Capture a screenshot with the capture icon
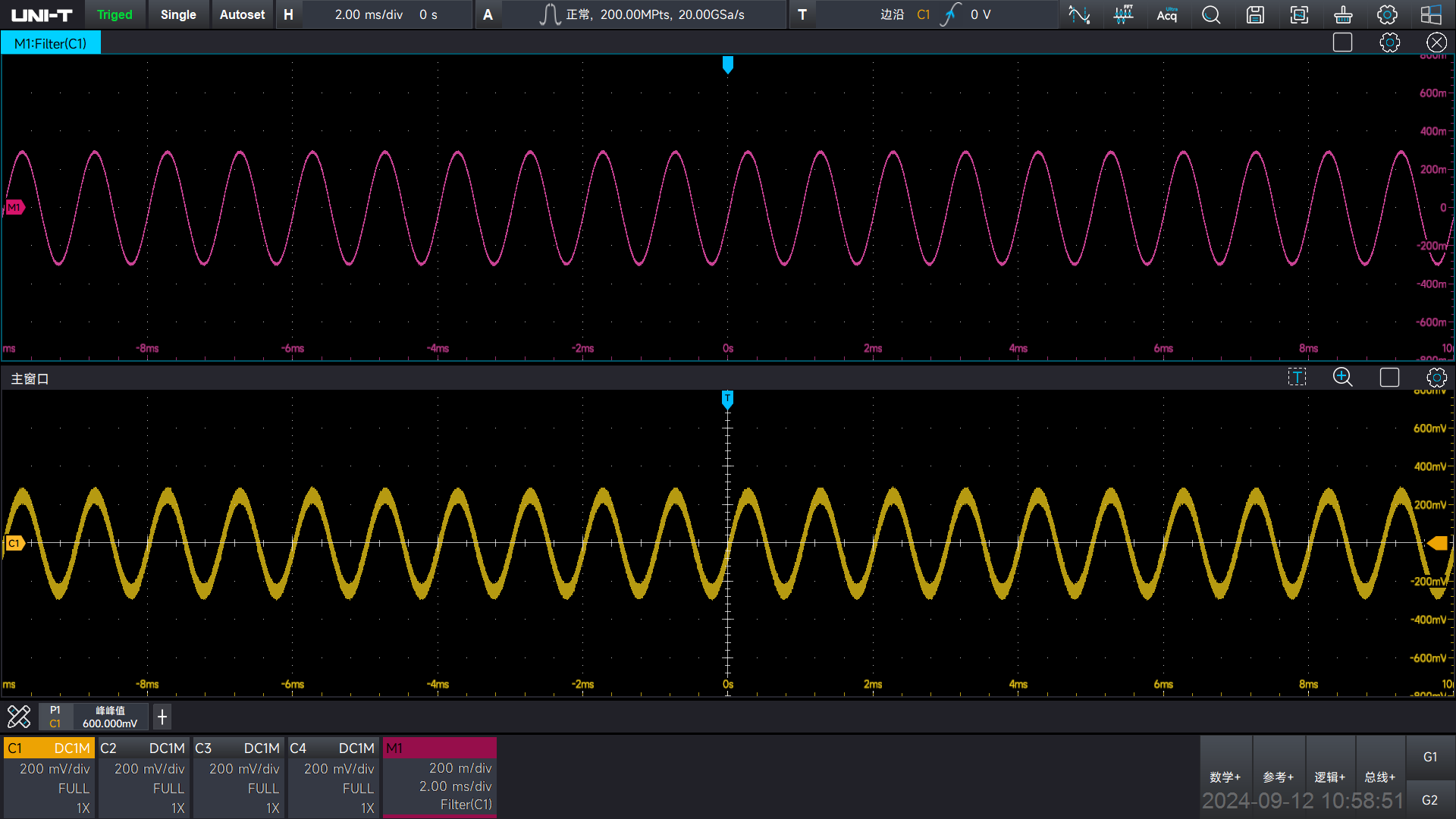Screen dimensions: 1456x819 tap(1299, 14)
